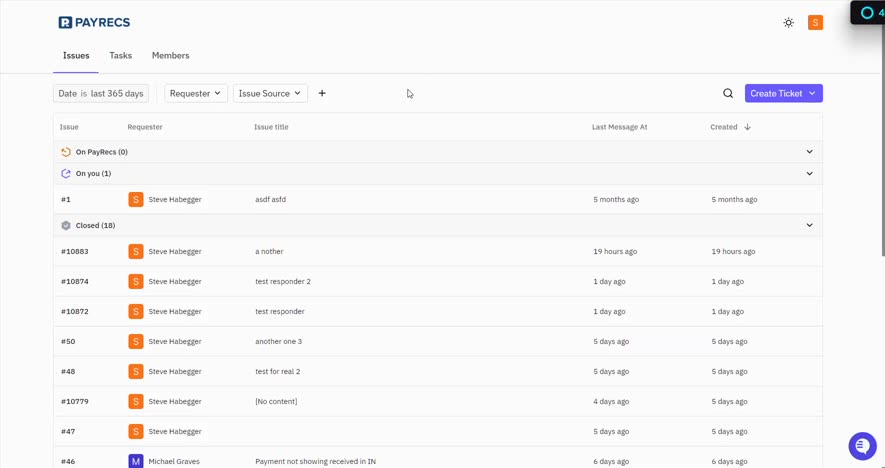Click the Closed status icon
Image resolution: width=885 pixels, height=468 pixels.
pos(66,225)
